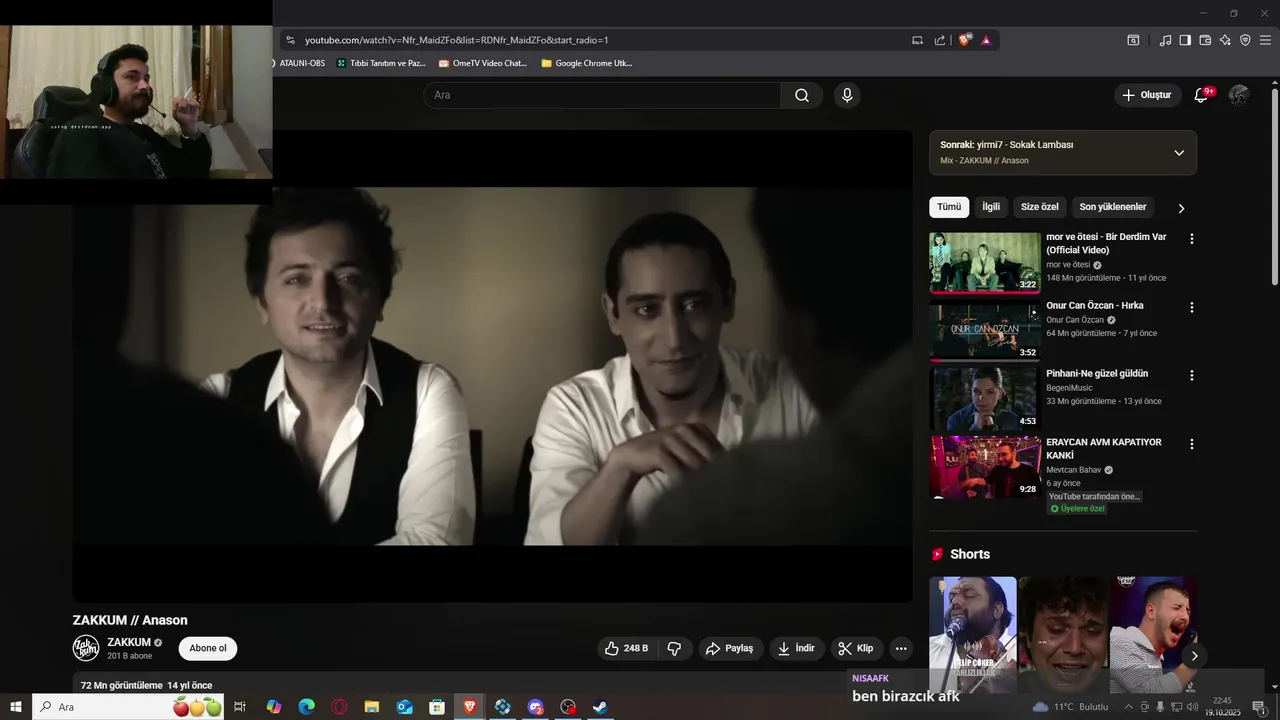The width and height of the screenshot is (1280, 720).
Task: Open Brave tab search icon
Action: point(1133,40)
